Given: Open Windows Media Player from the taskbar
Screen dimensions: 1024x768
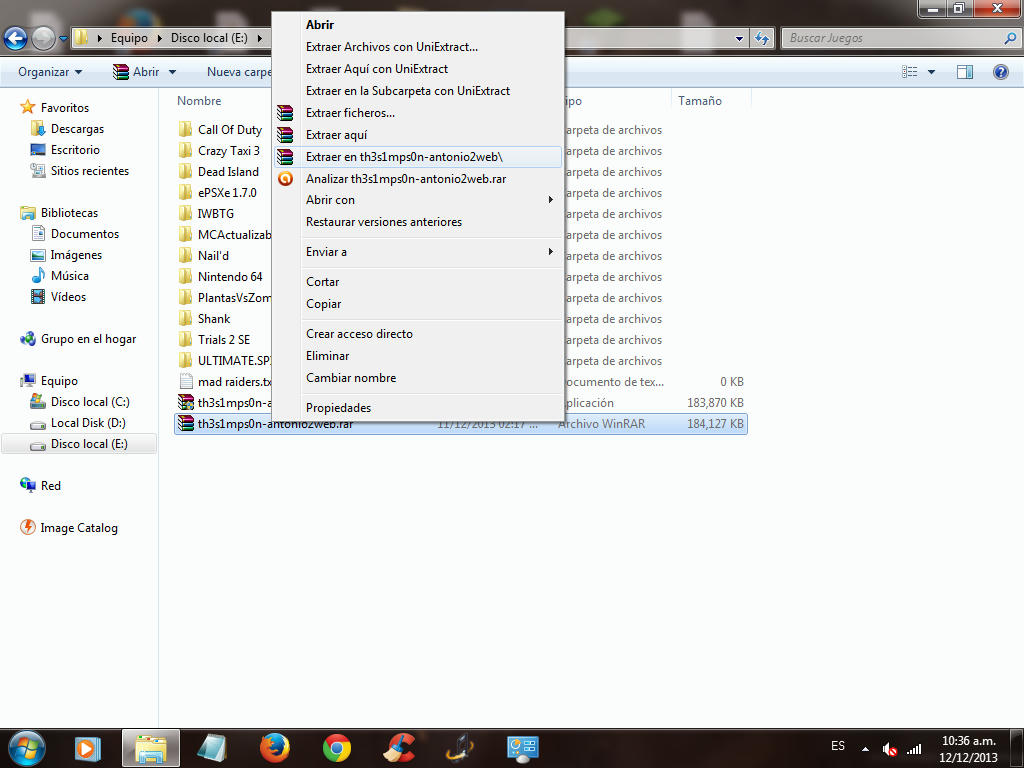Looking at the screenshot, I should click(88, 747).
